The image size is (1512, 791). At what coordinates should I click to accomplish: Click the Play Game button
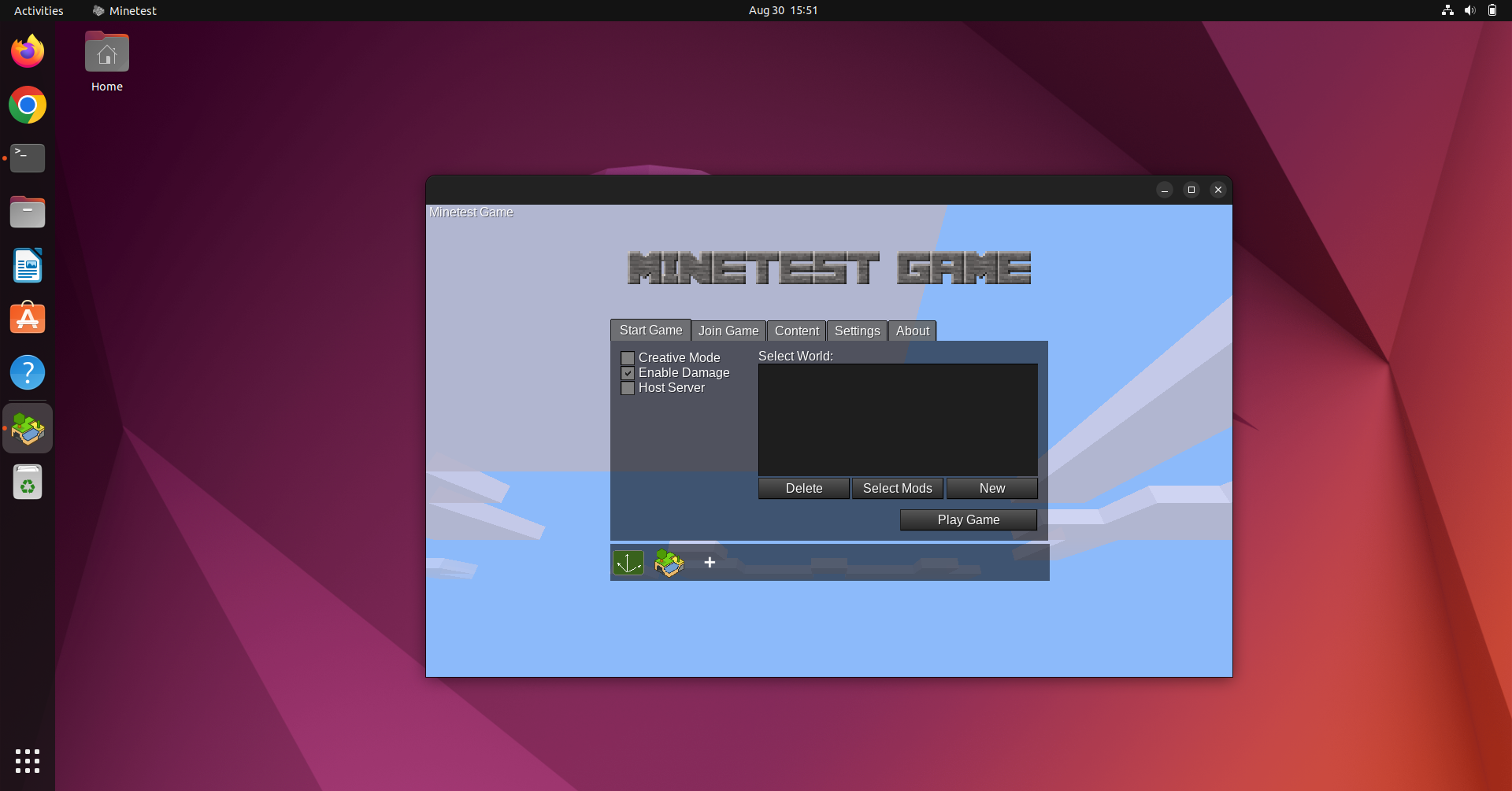coord(968,519)
